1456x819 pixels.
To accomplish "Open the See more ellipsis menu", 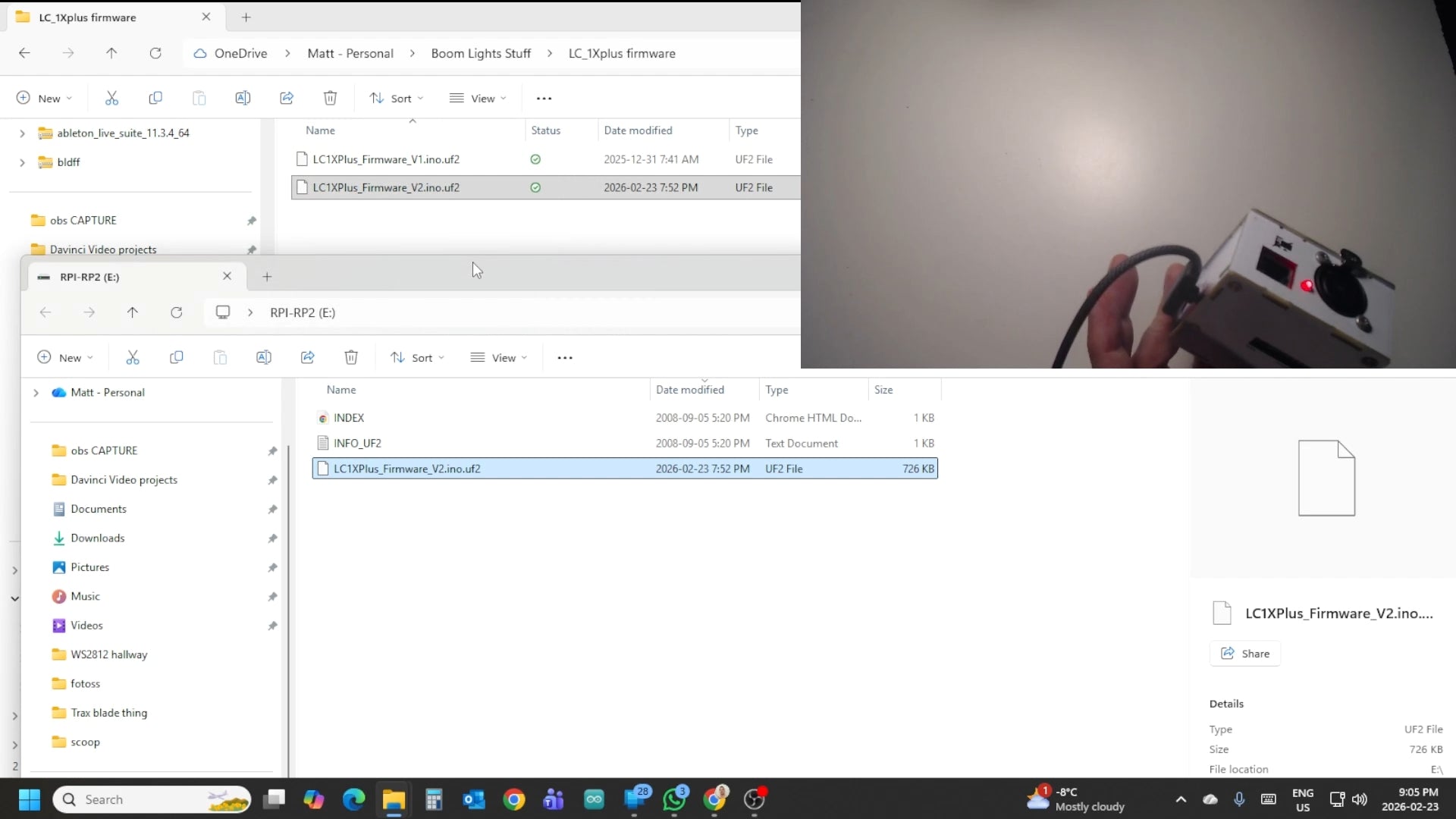I will 544,97.
